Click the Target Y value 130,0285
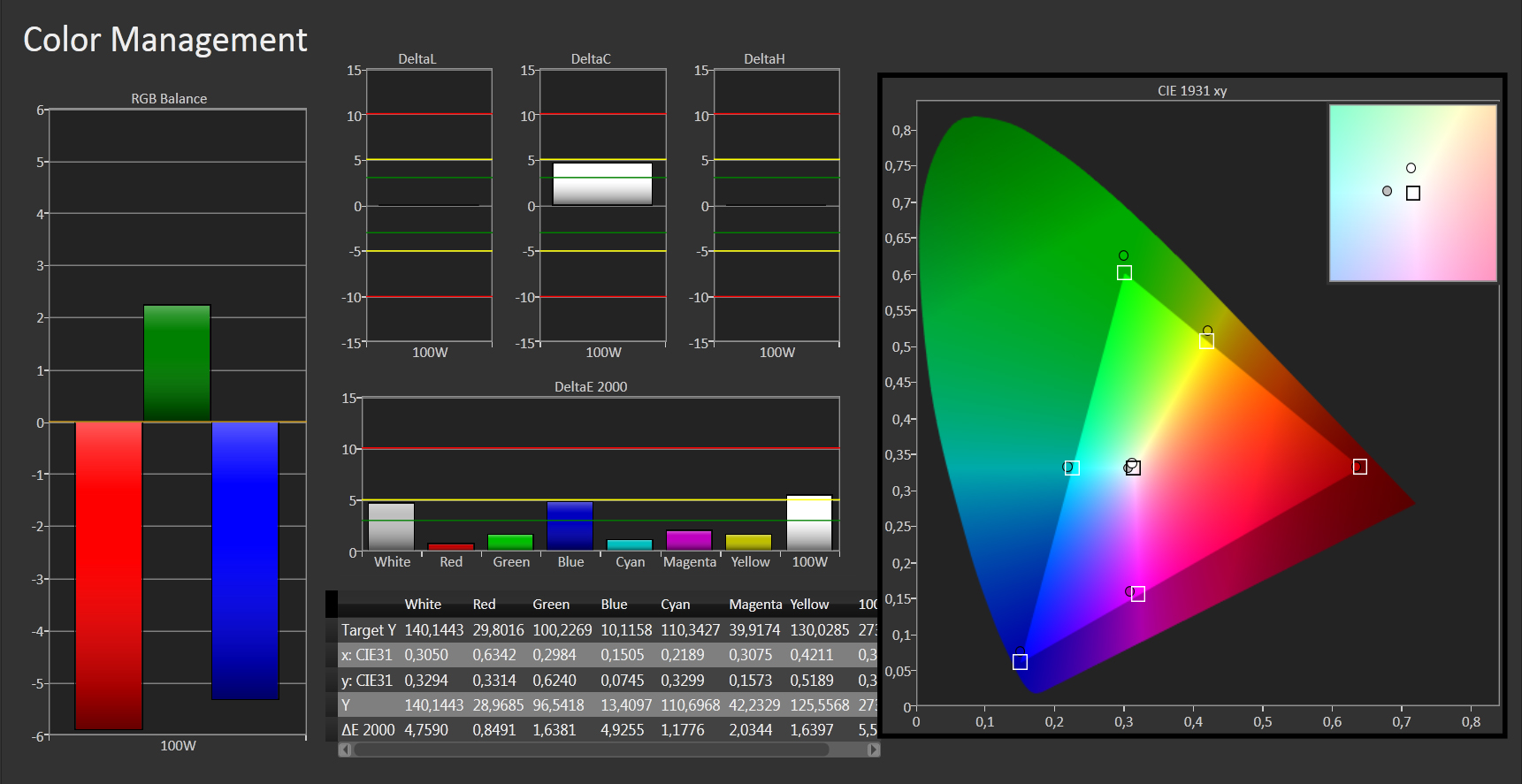Viewport: 1522px width, 784px height. (x=819, y=630)
